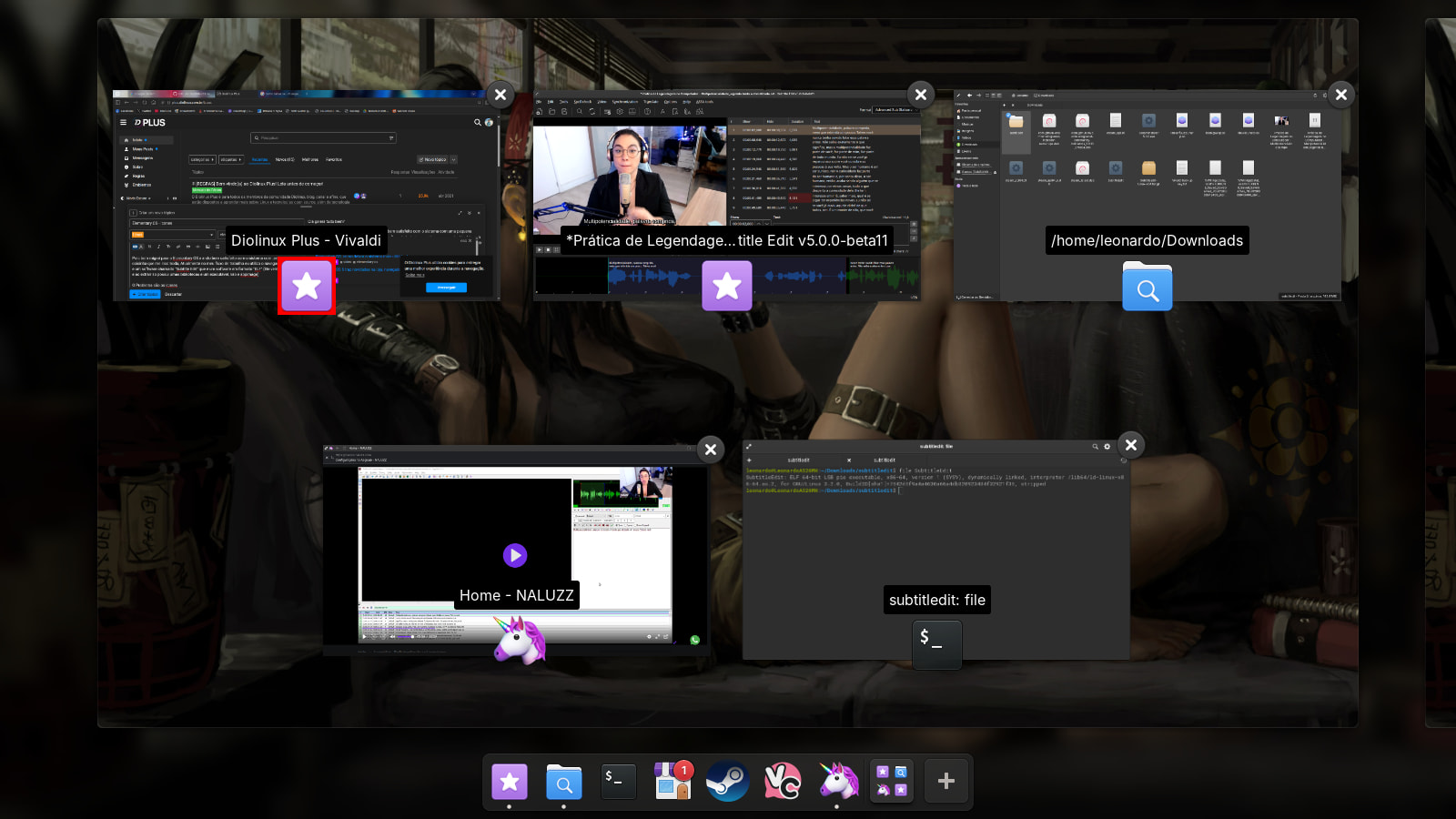Screen dimensions: 1456x819
Task: Close the Diolinux Plus - Vivaldi window
Action: pos(500,95)
